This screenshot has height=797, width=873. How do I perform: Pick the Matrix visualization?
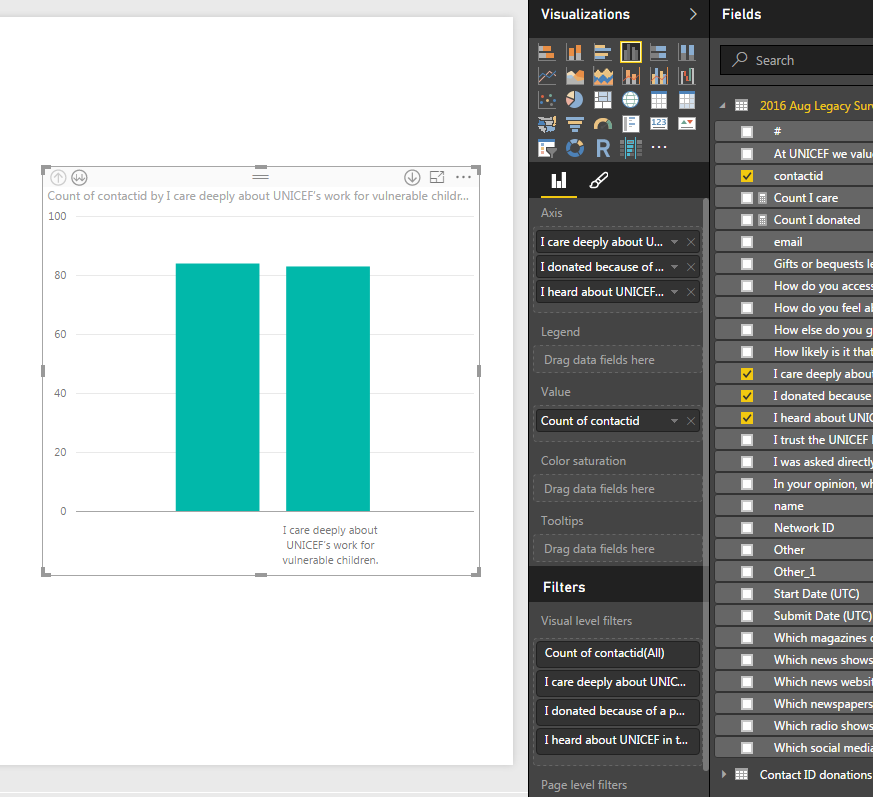[686, 100]
